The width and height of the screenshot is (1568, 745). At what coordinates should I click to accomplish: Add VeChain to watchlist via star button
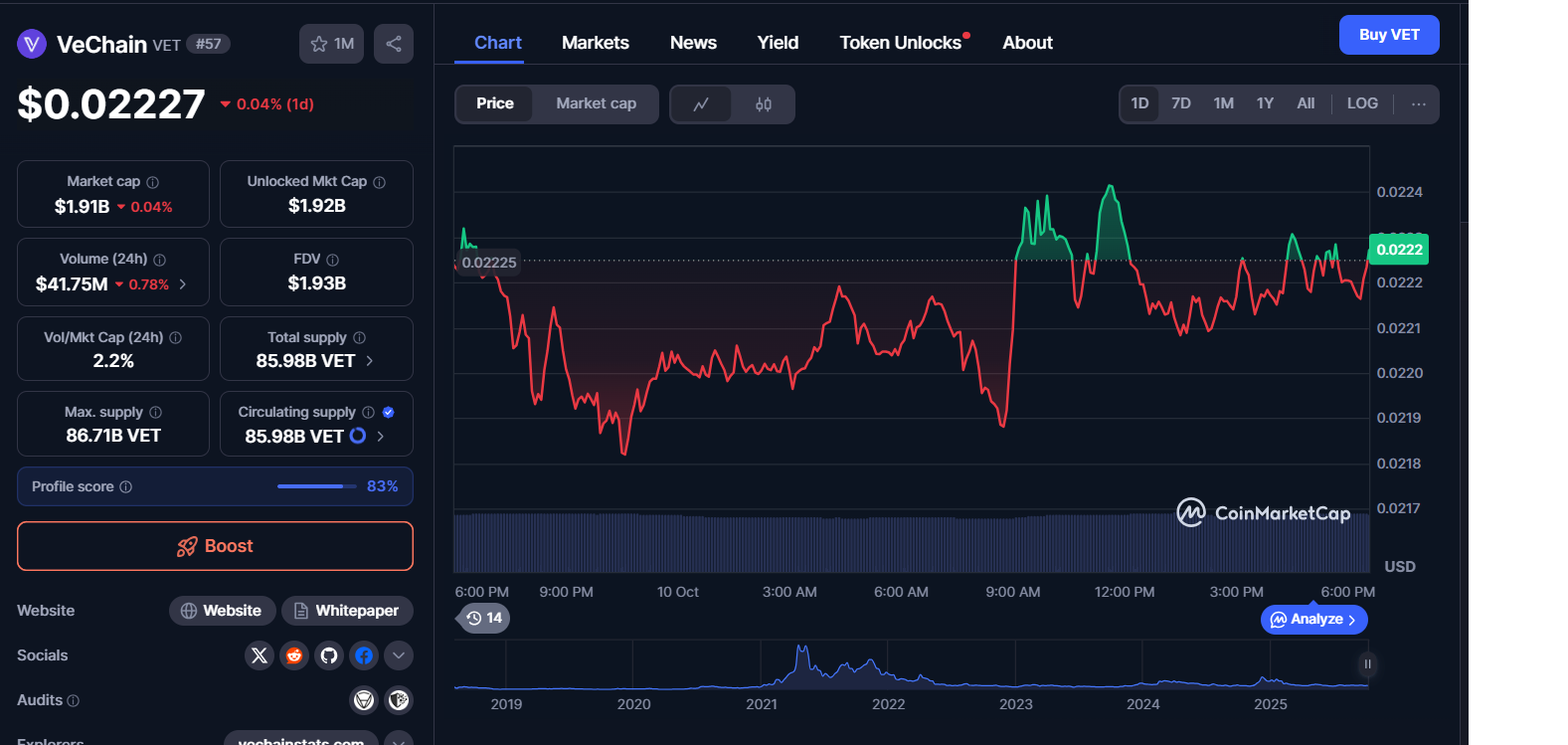332,44
